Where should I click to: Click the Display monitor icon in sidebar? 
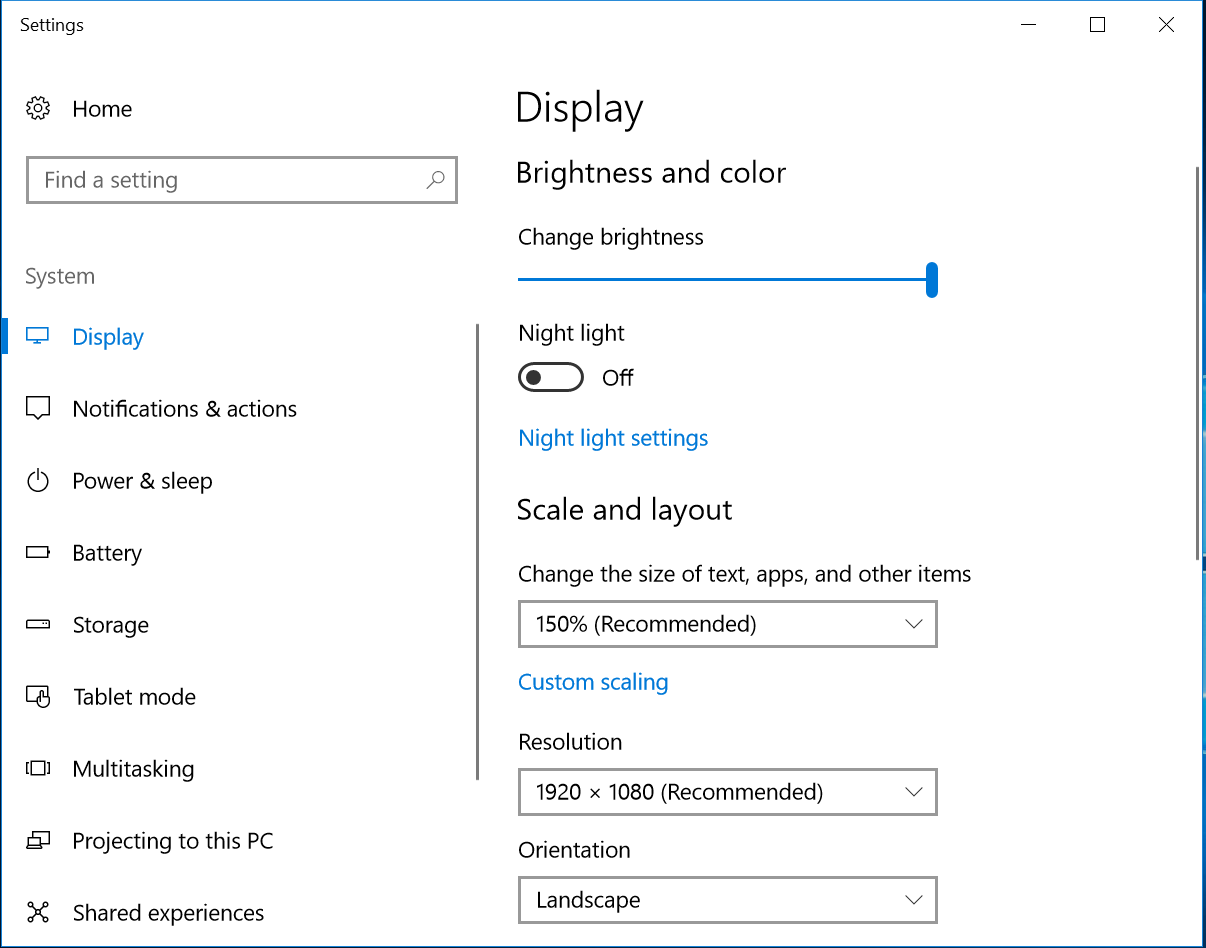[38, 337]
